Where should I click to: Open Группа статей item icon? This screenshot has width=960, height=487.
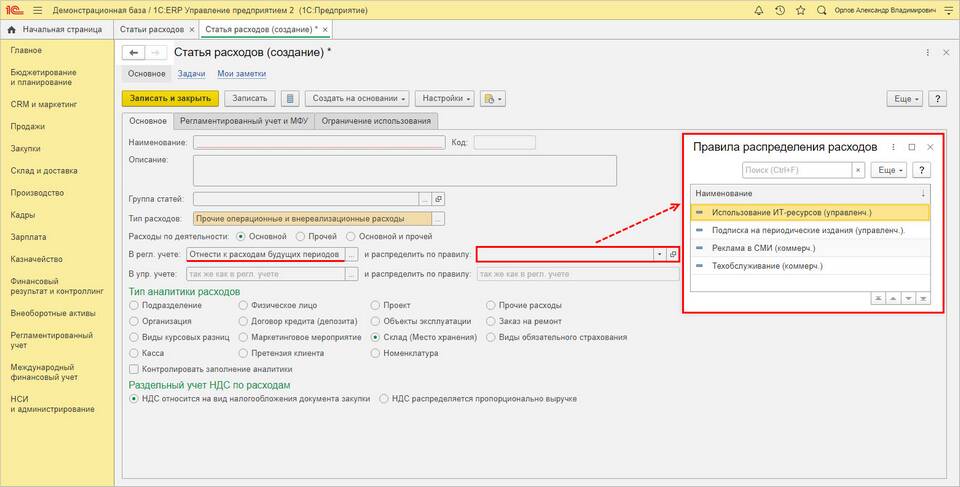pyautogui.click(x=438, y=199)
